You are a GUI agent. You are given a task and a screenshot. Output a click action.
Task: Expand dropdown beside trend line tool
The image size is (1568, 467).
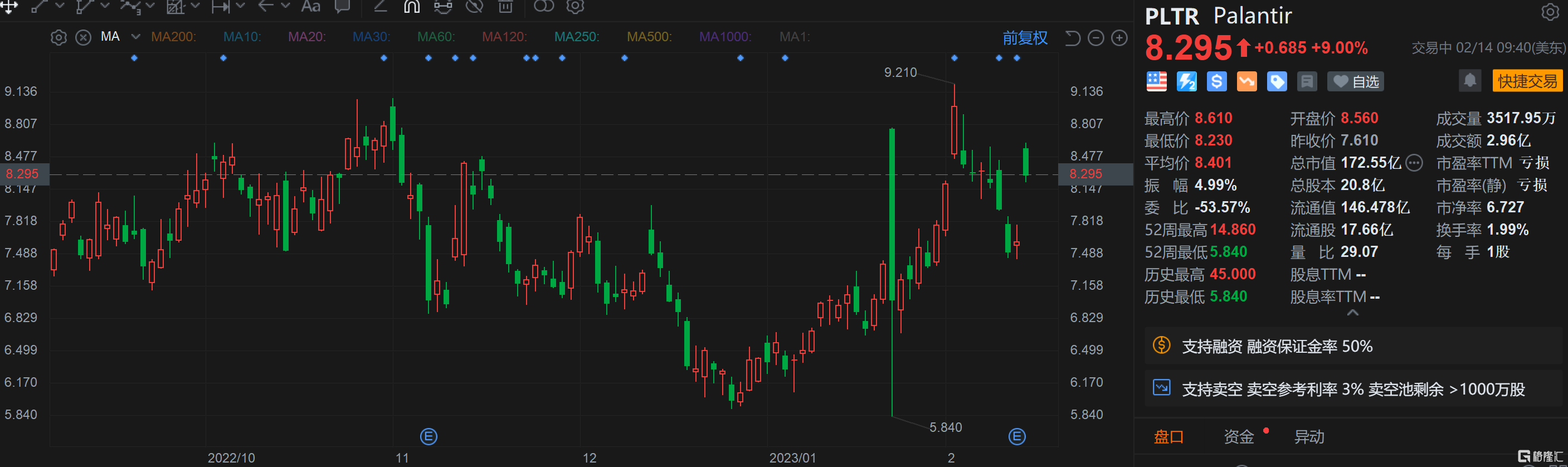(60, 6)
